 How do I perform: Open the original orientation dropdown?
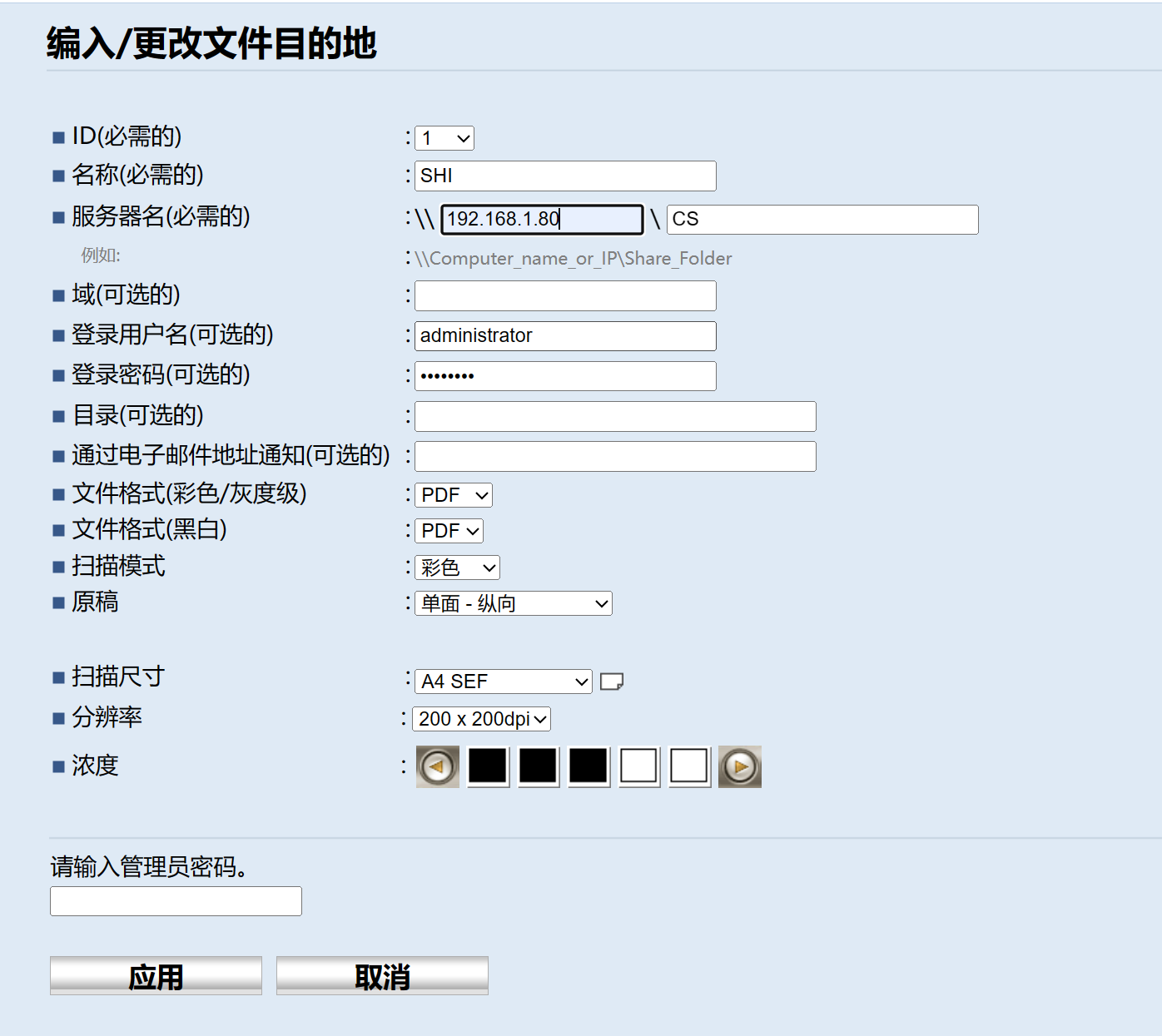point(514,603)
